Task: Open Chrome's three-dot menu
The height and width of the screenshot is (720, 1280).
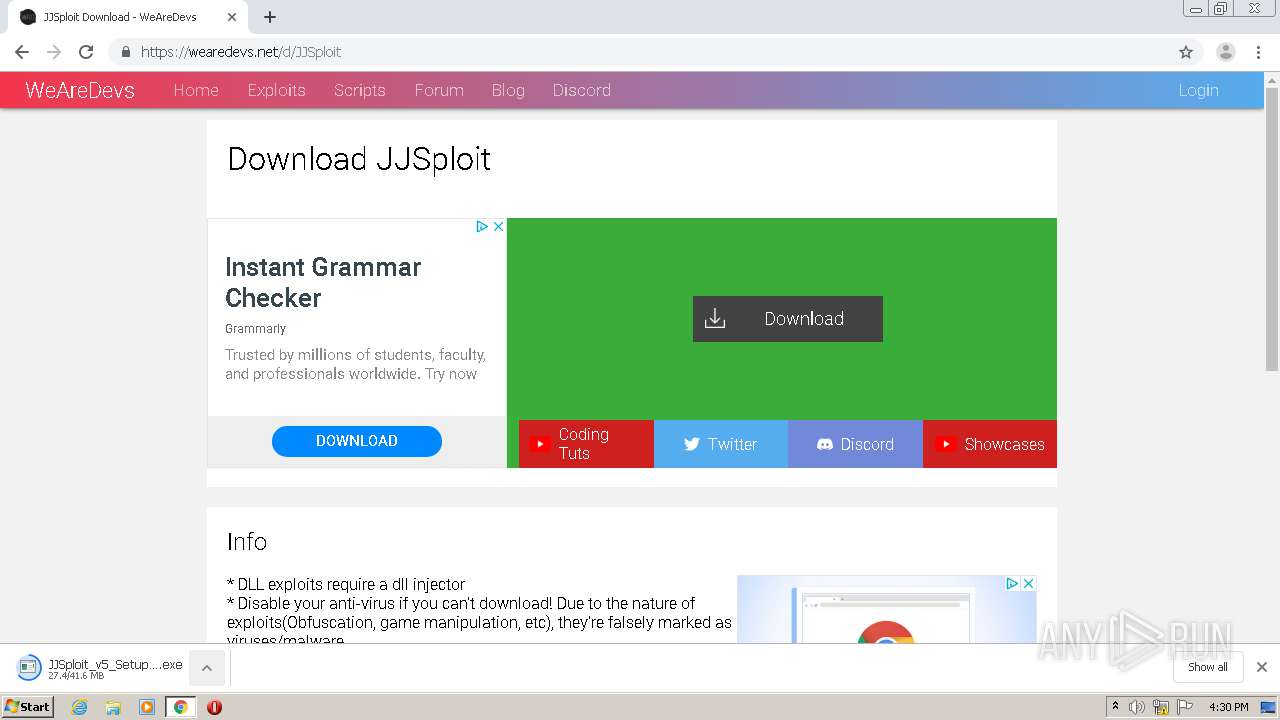Action: [x=1259, y=52]
